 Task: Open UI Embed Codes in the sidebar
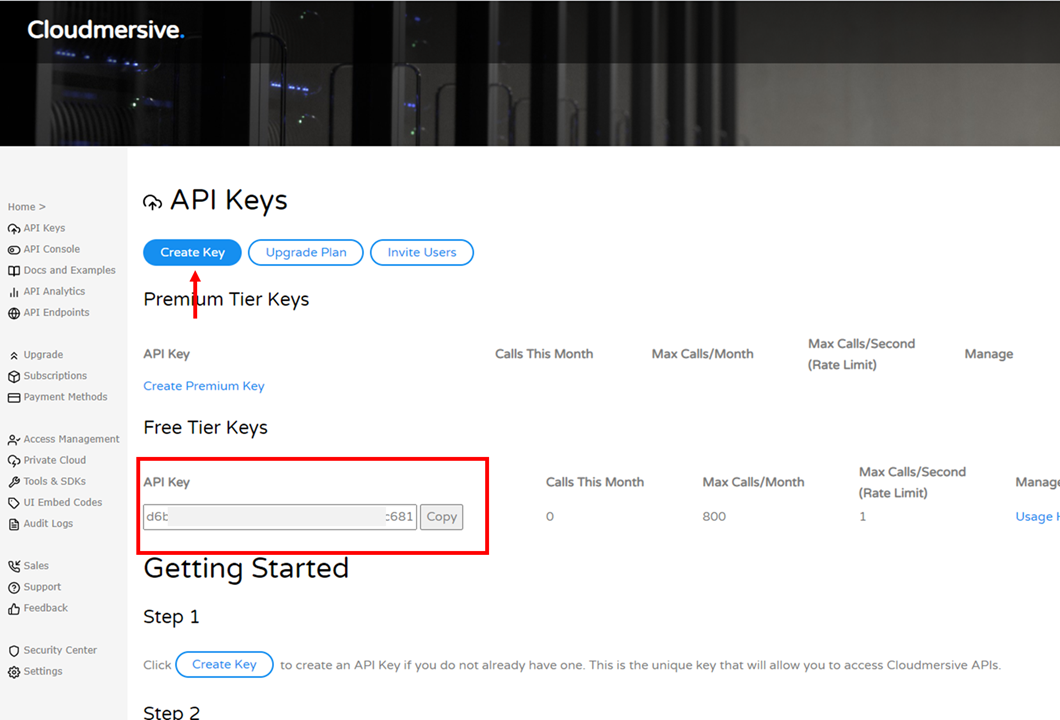tap(63, 502)
